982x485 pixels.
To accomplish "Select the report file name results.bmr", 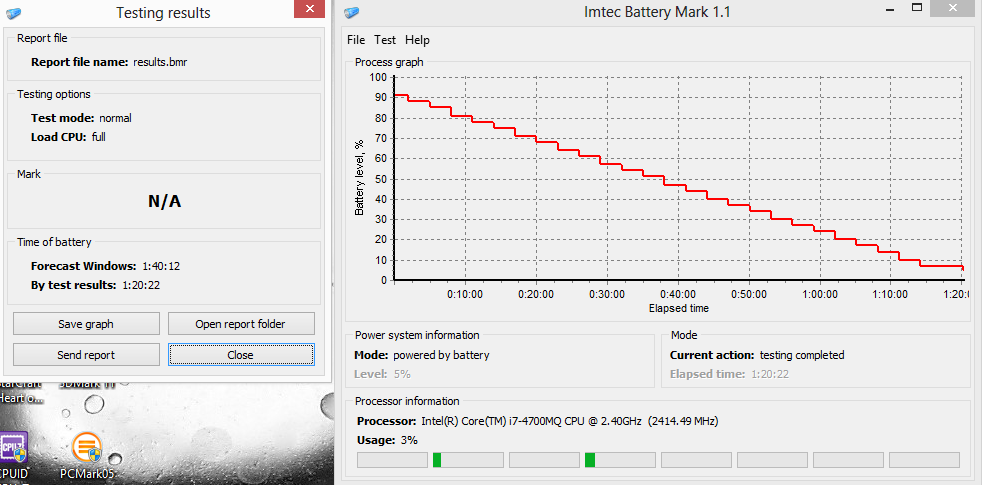I will pyautogui.click(x=160, y=62).
